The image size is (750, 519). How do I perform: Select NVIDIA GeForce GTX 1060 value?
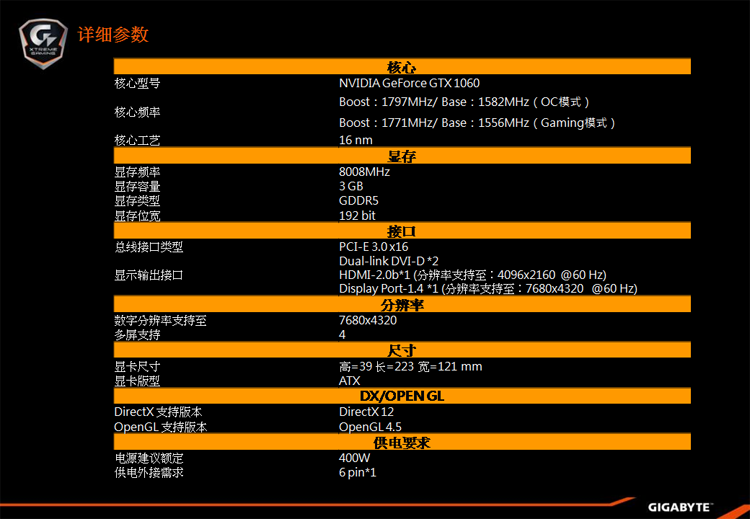point(409,83)
